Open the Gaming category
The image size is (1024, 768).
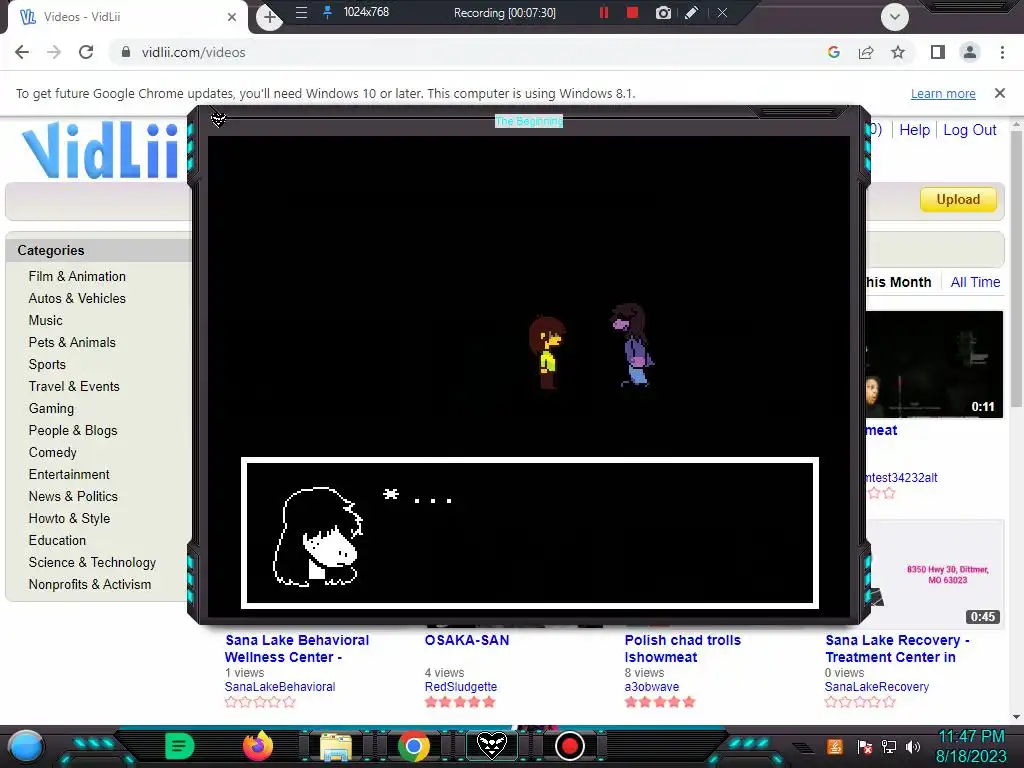pyautogui.click(x=51, y=409)
